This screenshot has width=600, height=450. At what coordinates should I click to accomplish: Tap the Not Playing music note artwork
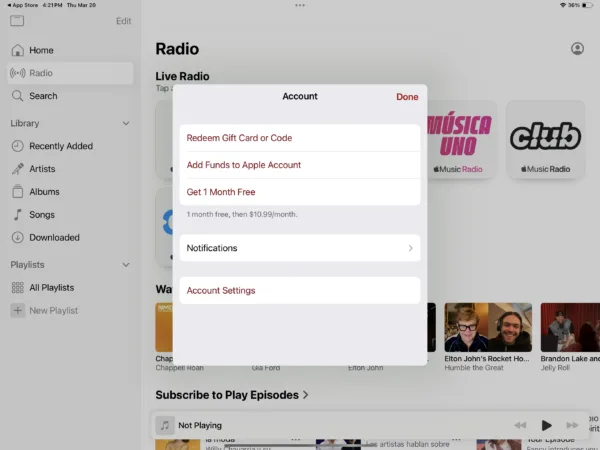point(165,425)
